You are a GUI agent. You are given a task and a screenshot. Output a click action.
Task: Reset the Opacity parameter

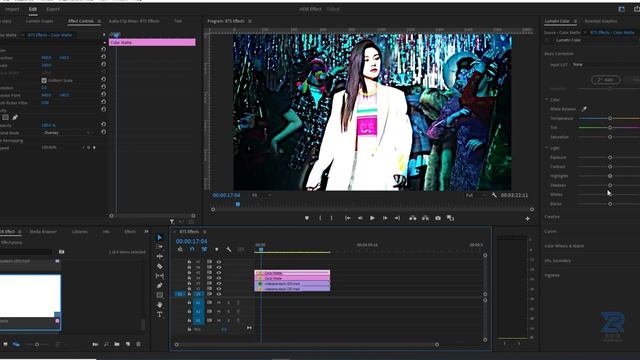tap(104, 124)
